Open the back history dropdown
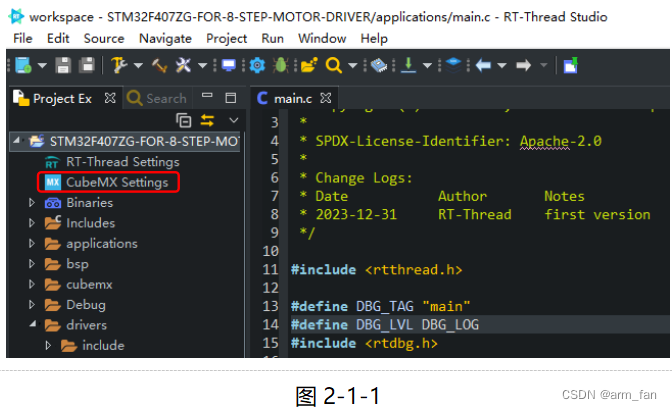 point(502,66)
